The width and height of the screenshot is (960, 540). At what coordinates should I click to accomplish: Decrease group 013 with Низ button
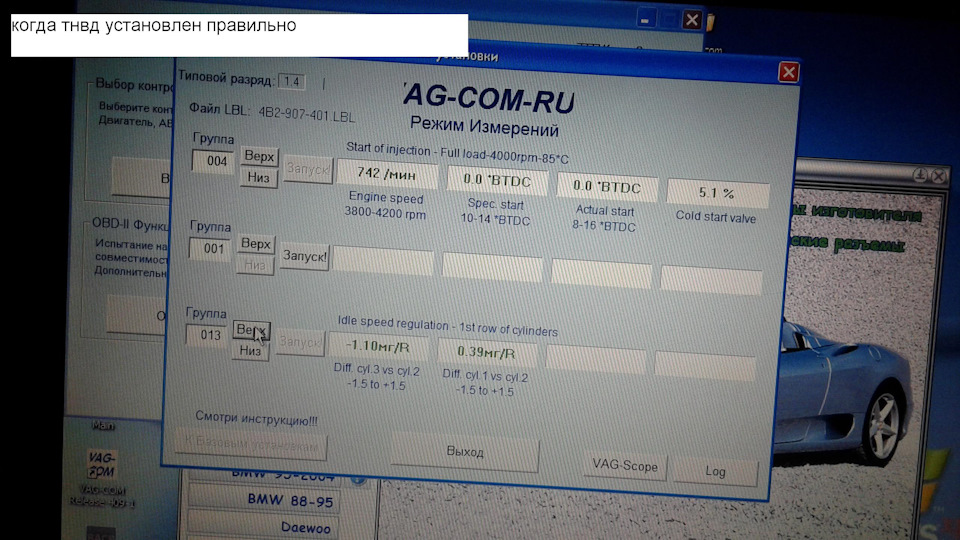coord(250,350)
